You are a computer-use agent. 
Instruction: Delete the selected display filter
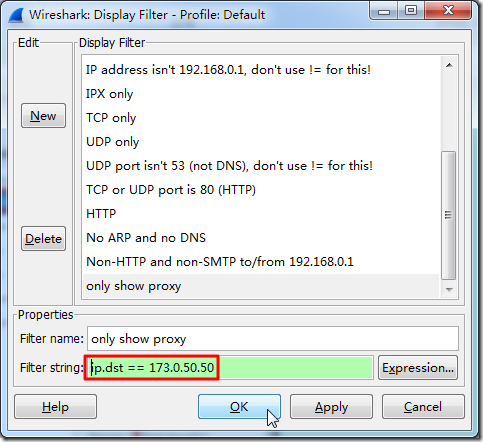(x=43, y=239)
